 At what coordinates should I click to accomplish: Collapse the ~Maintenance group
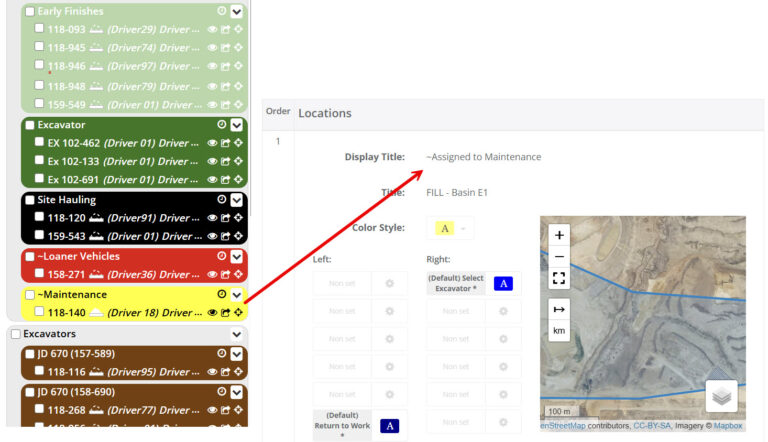[237, 295]
